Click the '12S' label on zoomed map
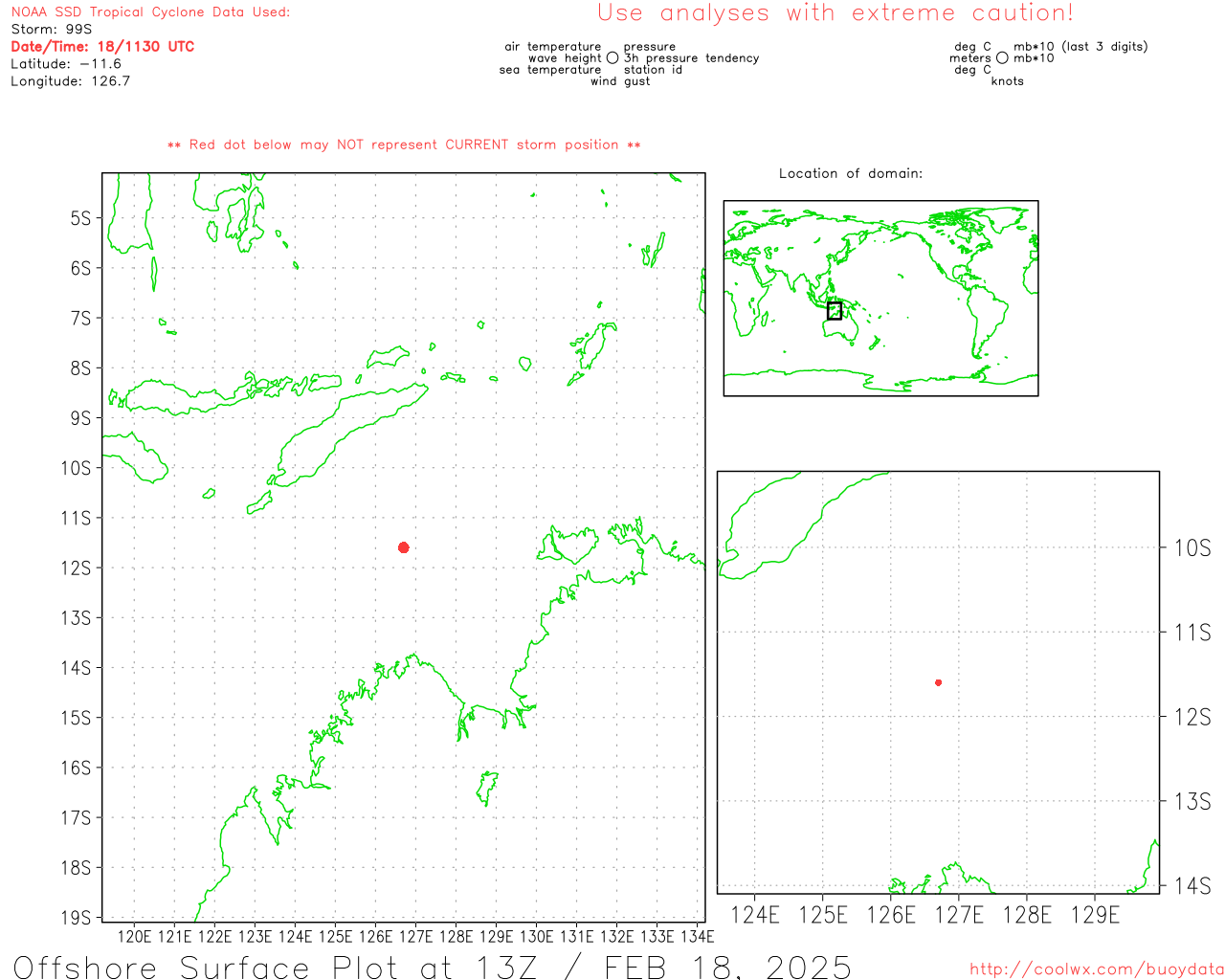Viewport: 1225px width, 980px height. click(1192, 717)
